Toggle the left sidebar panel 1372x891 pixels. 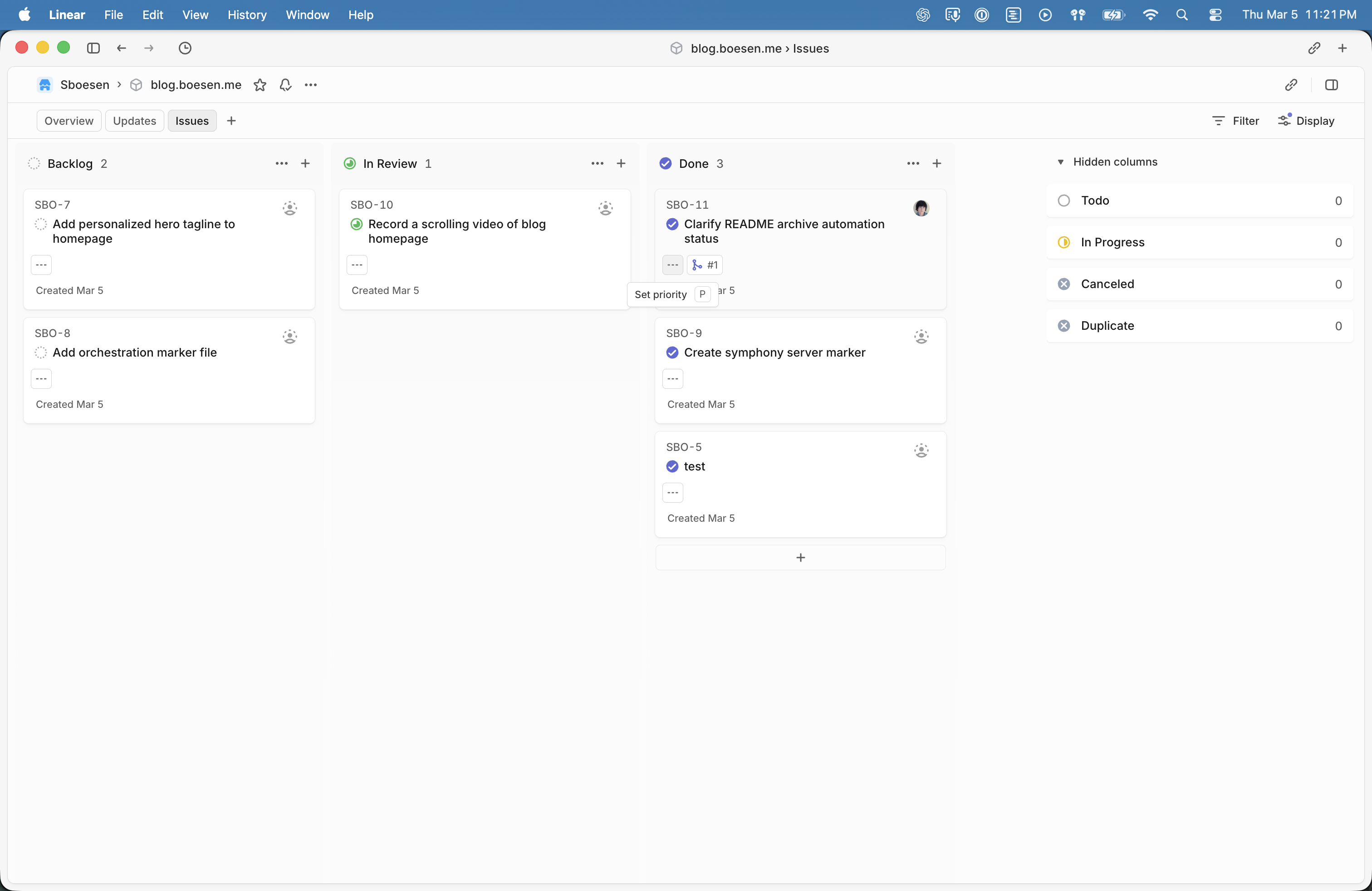[x=93, y=49]
